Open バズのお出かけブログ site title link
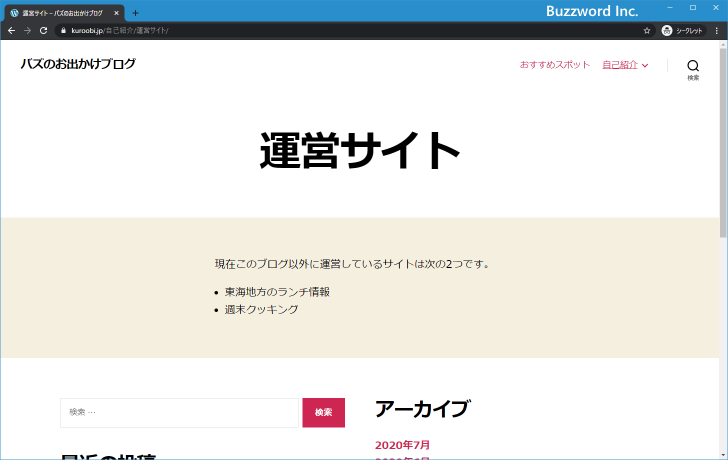Viewport: 728px width, 460px height. (x=78, y=64)
